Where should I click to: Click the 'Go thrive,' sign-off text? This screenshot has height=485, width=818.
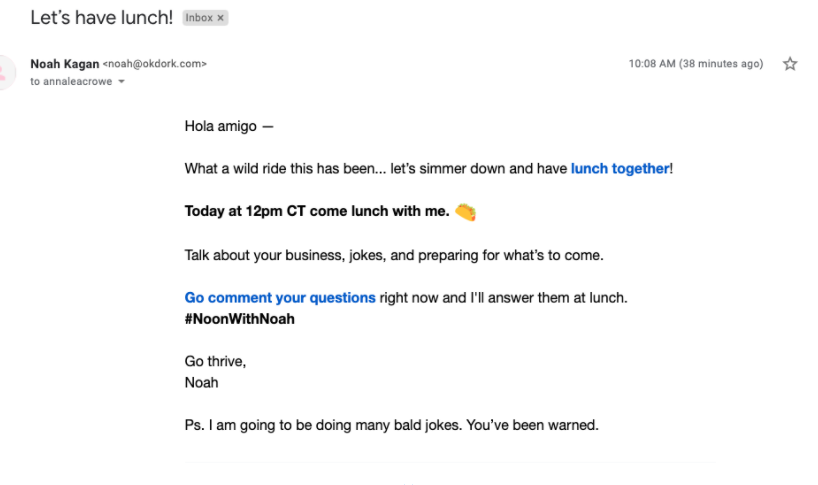215,361
